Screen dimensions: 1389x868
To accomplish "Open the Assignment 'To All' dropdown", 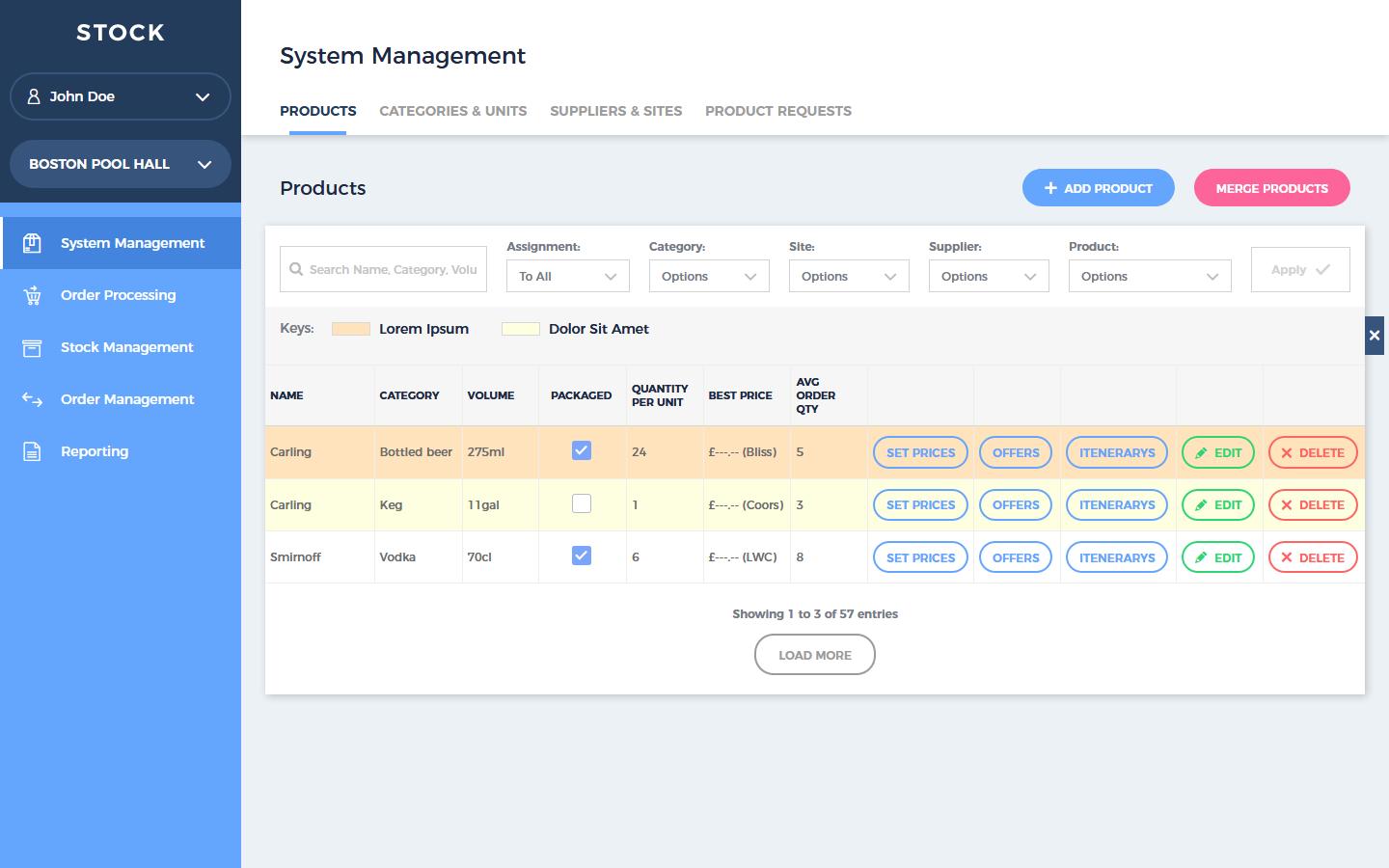I will tap(567, 277).
